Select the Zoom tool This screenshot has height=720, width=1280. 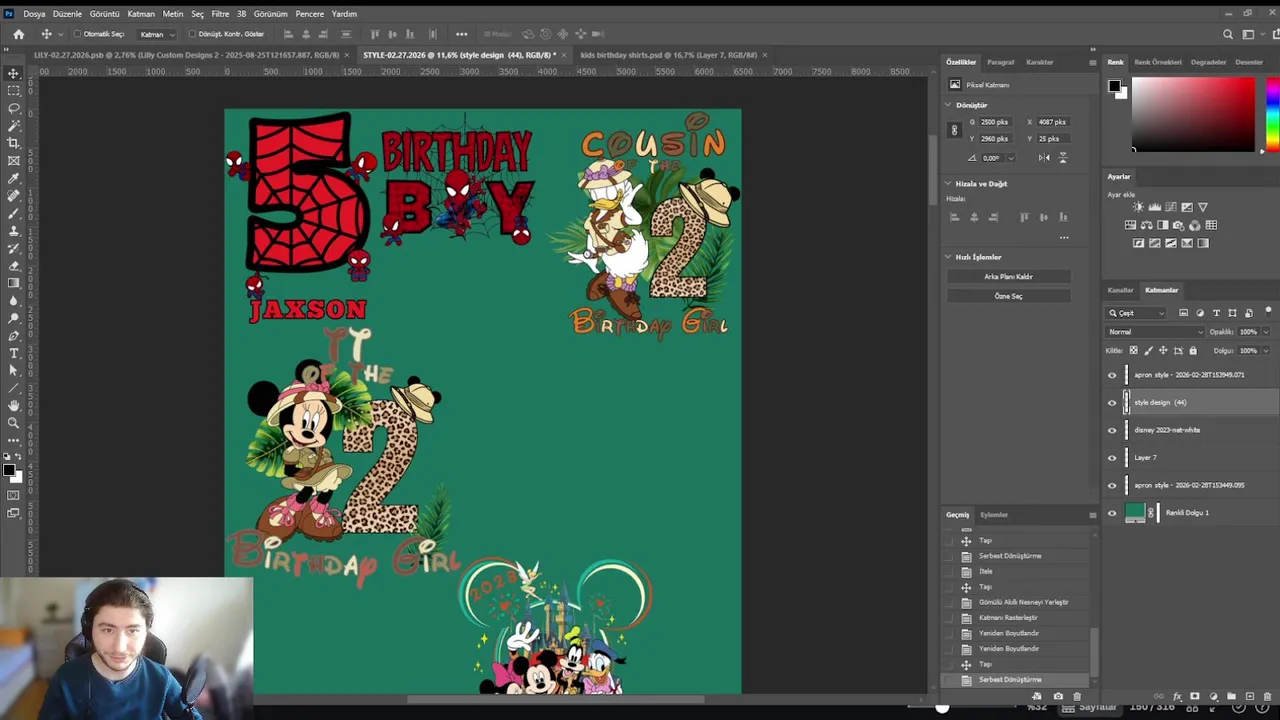[14, 423]
